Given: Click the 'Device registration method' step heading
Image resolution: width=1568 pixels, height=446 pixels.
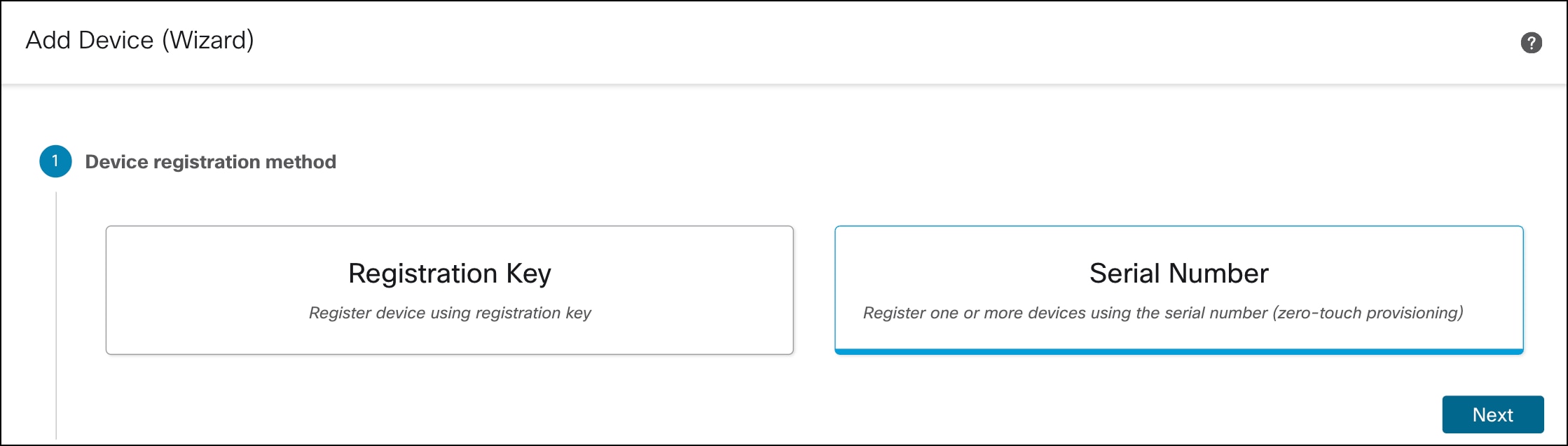Looking at the screenshot, I should (210, 162).
